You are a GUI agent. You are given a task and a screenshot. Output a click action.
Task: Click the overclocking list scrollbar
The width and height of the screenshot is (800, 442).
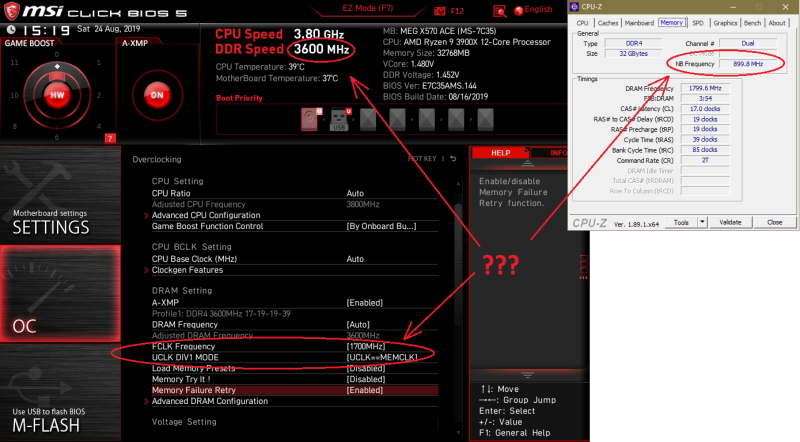458,265
